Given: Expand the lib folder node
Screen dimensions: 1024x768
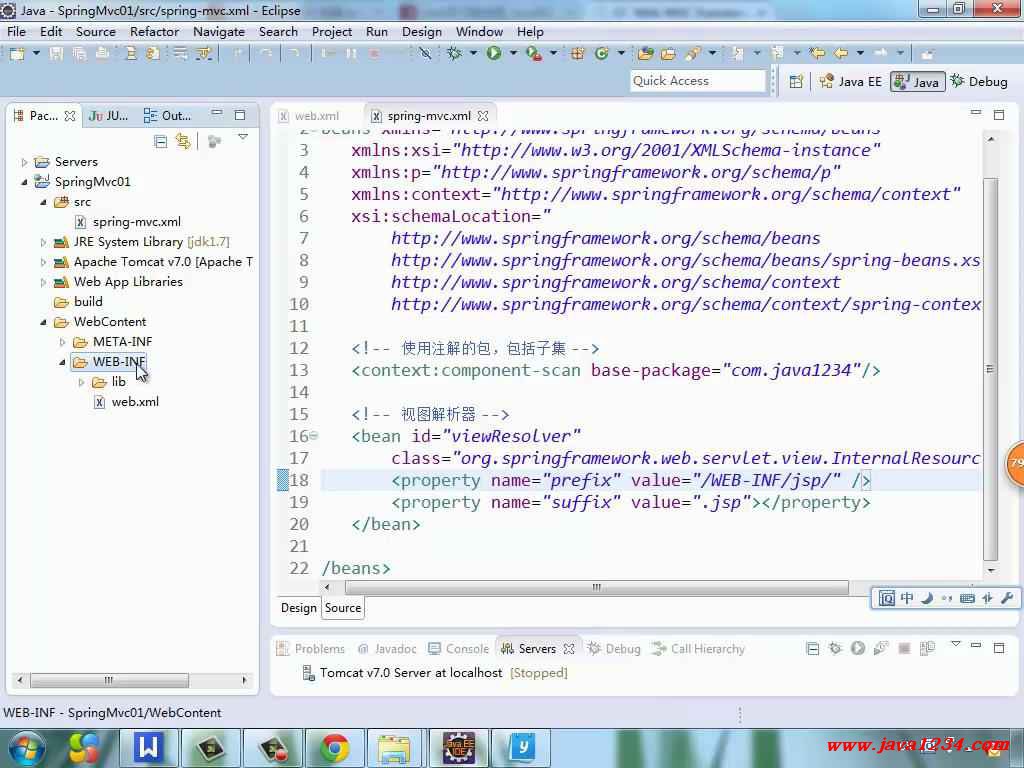Looking at the screenshot, I should (x=81, y=382).
